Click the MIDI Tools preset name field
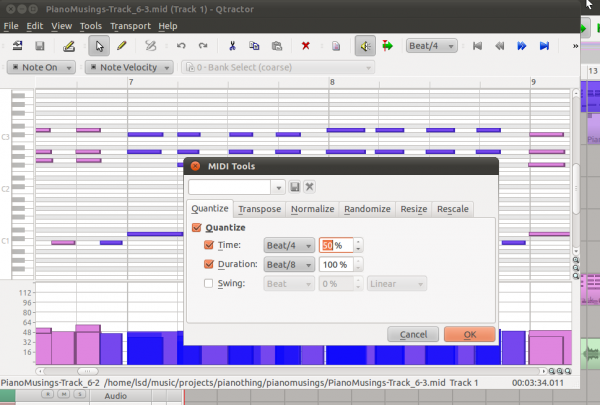Viewport: 600px width, 405px height. tap(229, 187)
